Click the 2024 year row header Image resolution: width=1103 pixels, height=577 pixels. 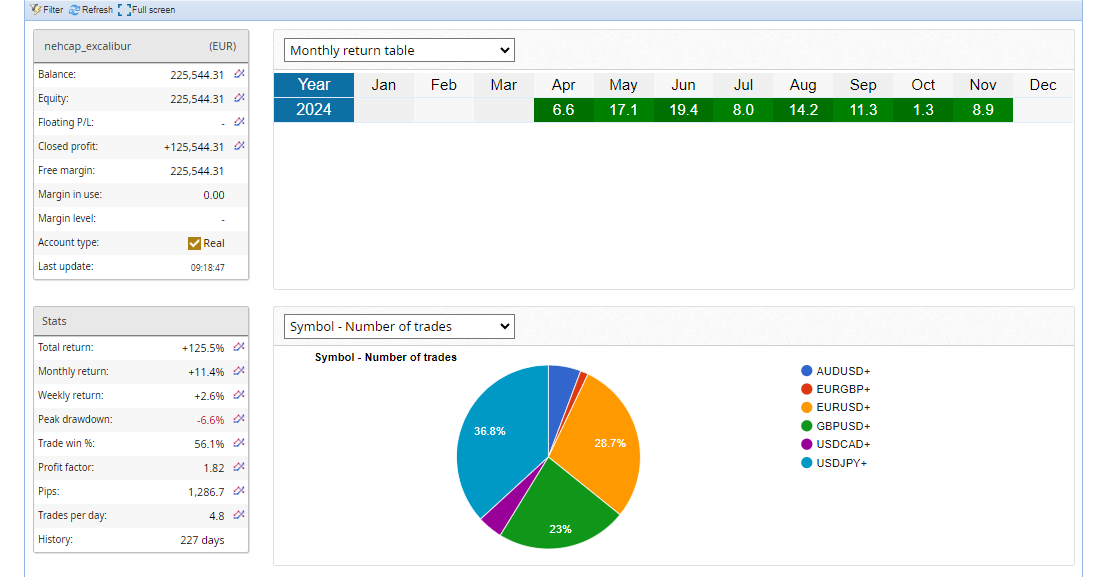(314, 110)
